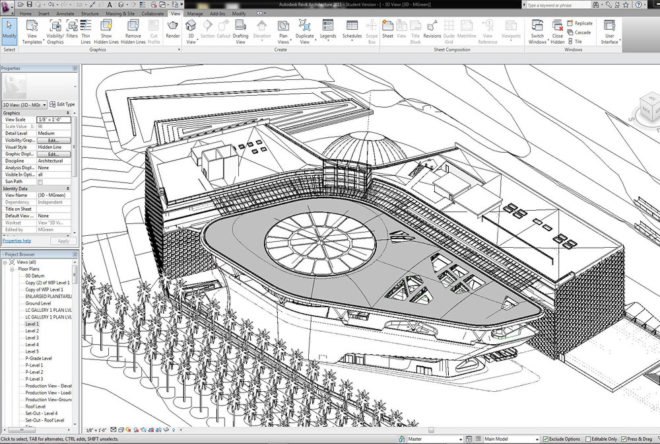
Task: Open the Revit application menu button
Action: [7, 7]
